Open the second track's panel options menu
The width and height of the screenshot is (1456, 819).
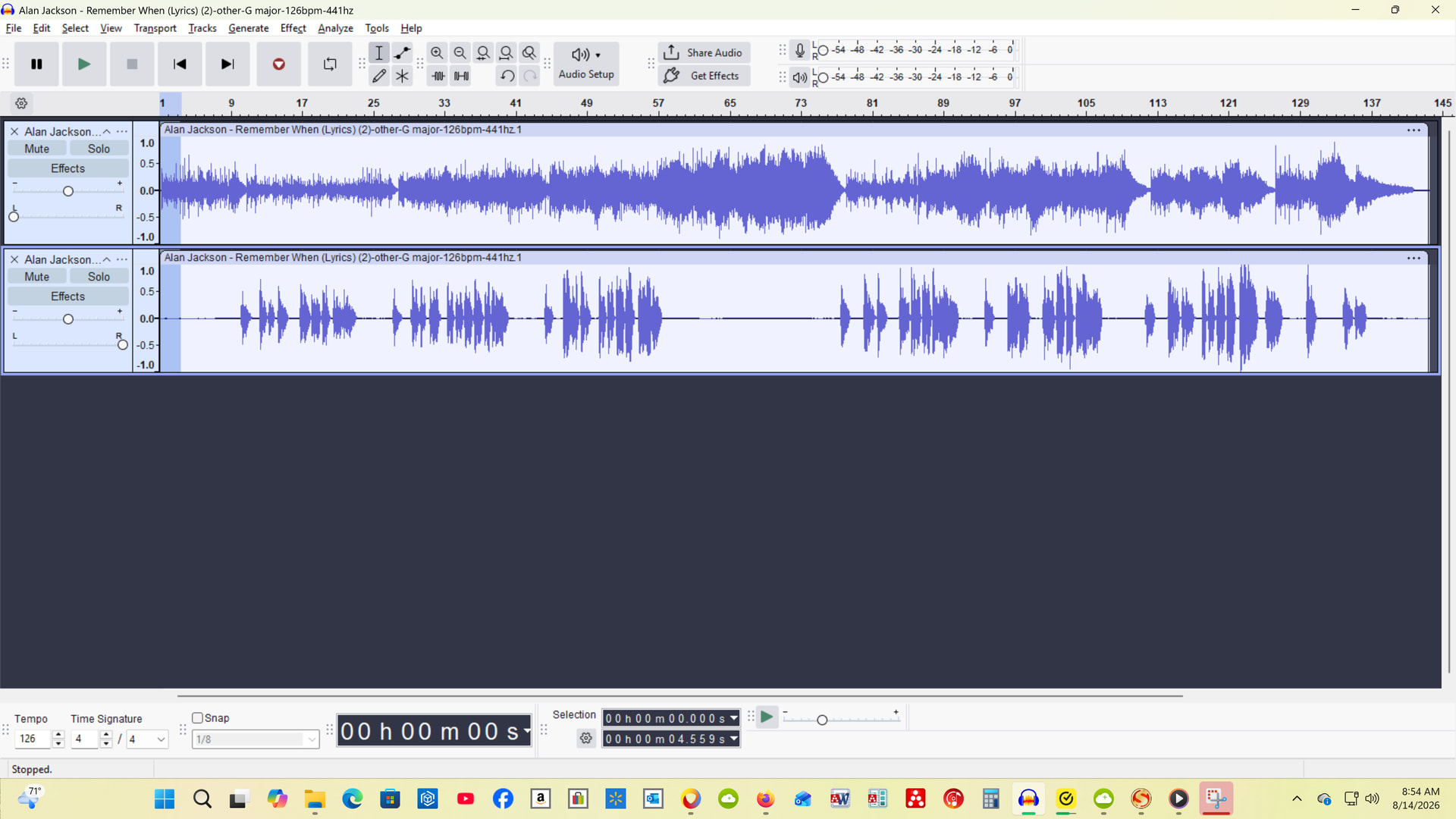click(122, 260)
